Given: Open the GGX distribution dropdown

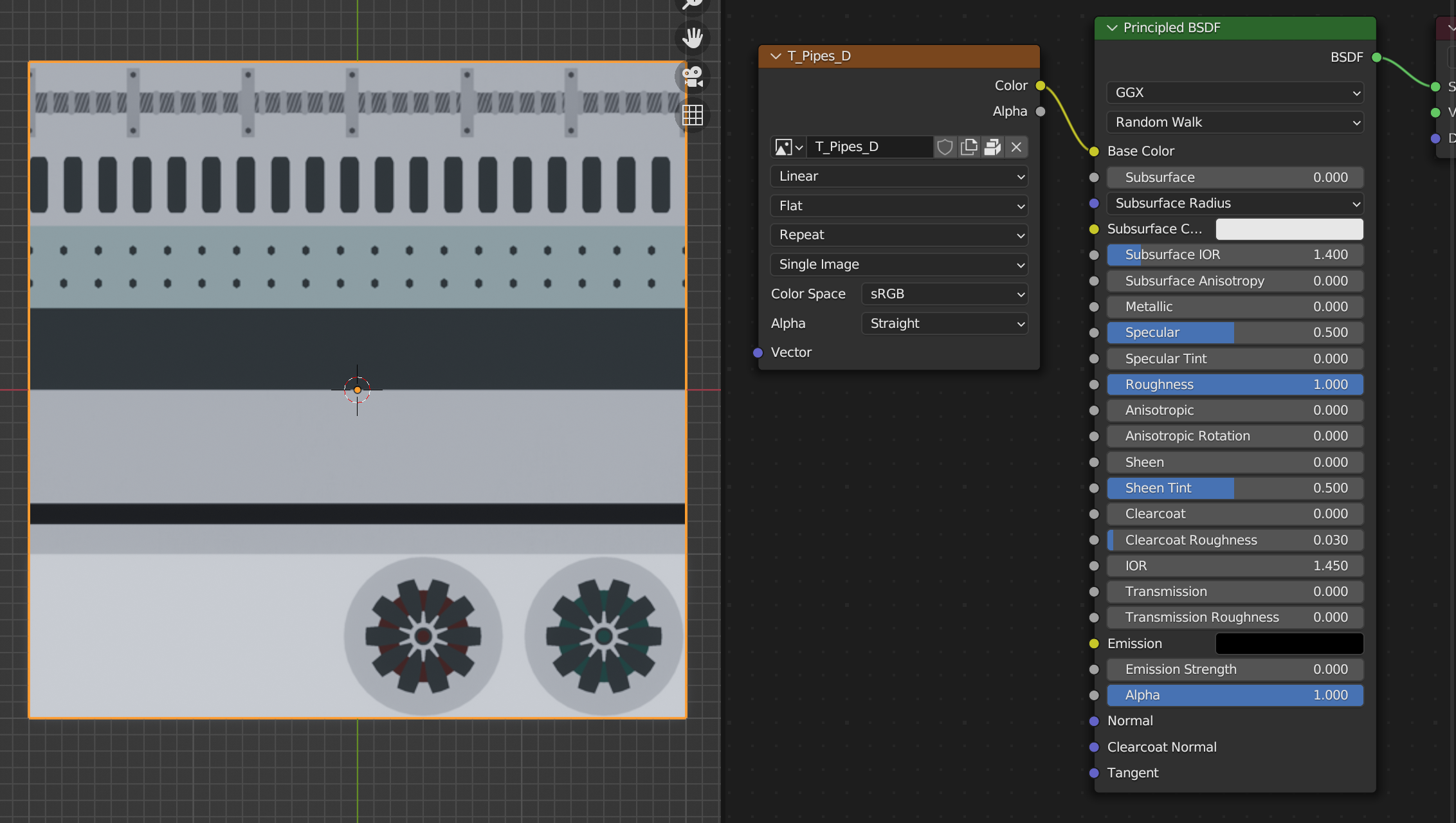Looking at the screenshot, I should (x=1235, y=93).
